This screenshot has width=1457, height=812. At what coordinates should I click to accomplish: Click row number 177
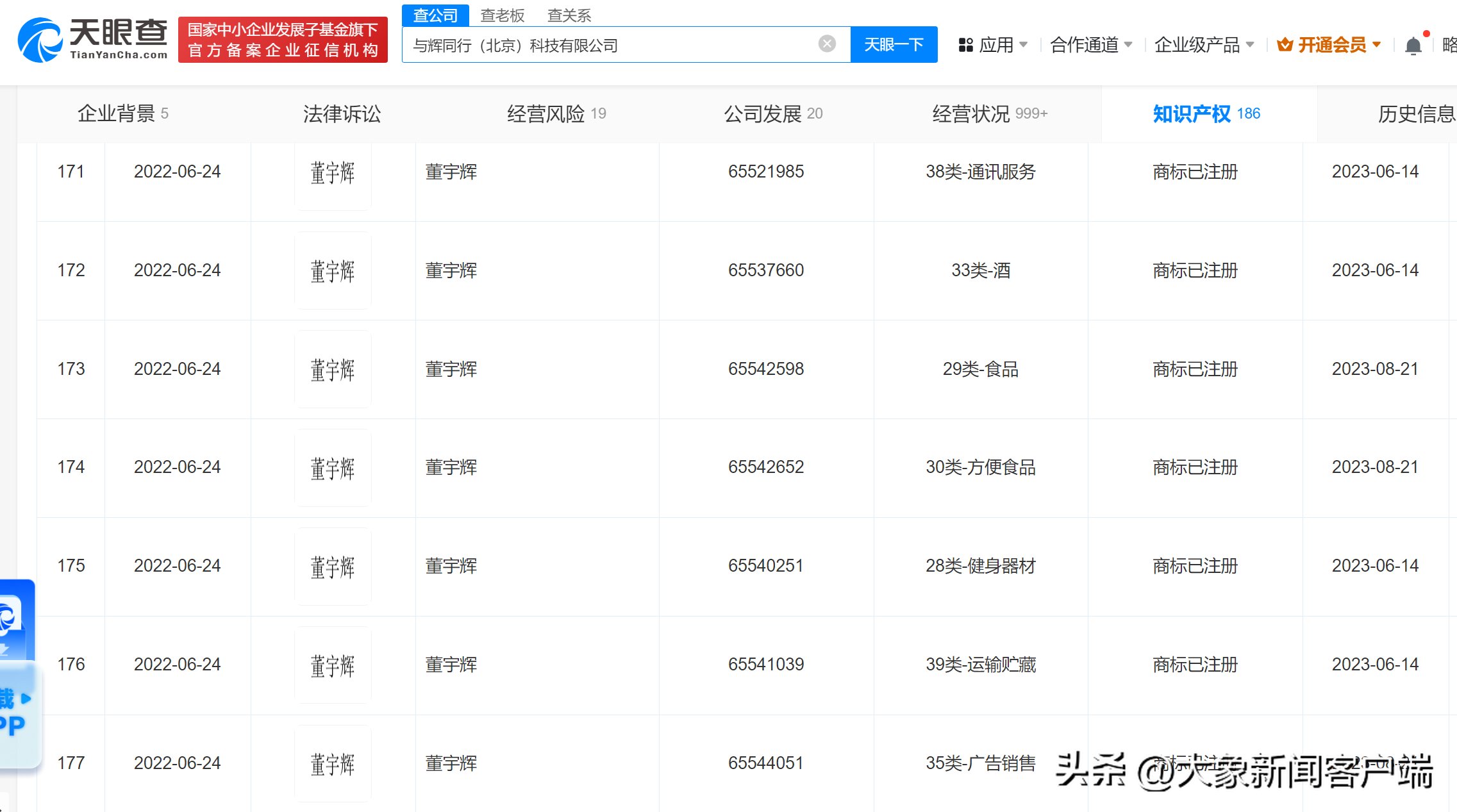coord(71,763)
